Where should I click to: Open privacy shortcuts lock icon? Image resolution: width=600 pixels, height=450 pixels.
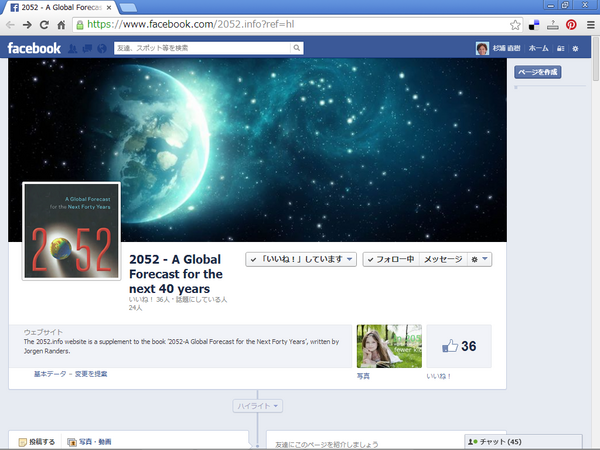(561, 48)
